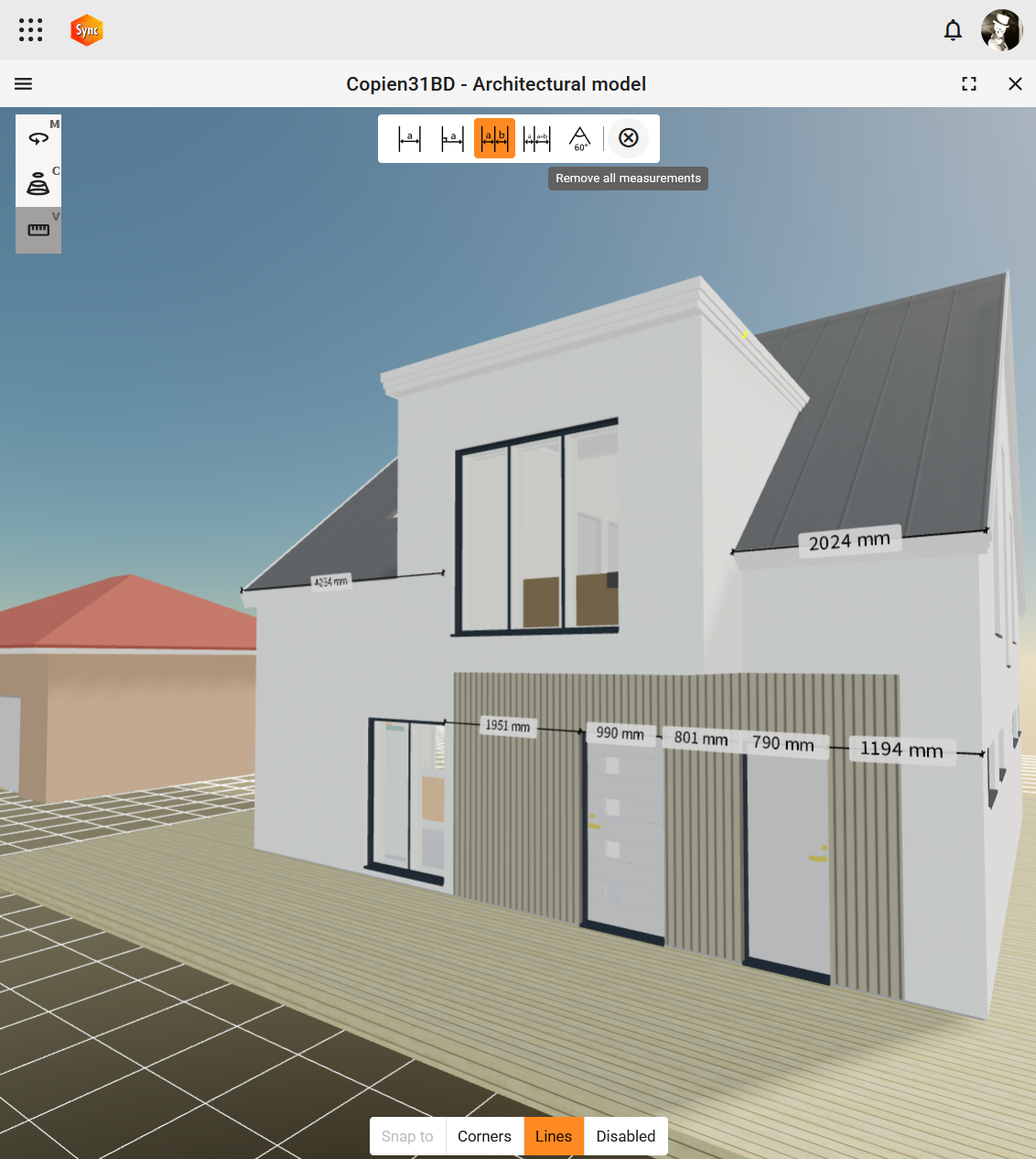Click the Sync logo
The width and height of the screenshot is (1036, 1159).
click(x=87, y=30)
